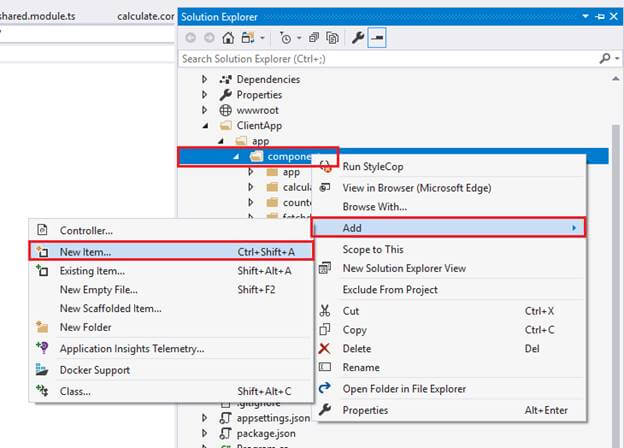Expand the Properties node in tree
624x448 pixels.
click(x=204, y=95)
